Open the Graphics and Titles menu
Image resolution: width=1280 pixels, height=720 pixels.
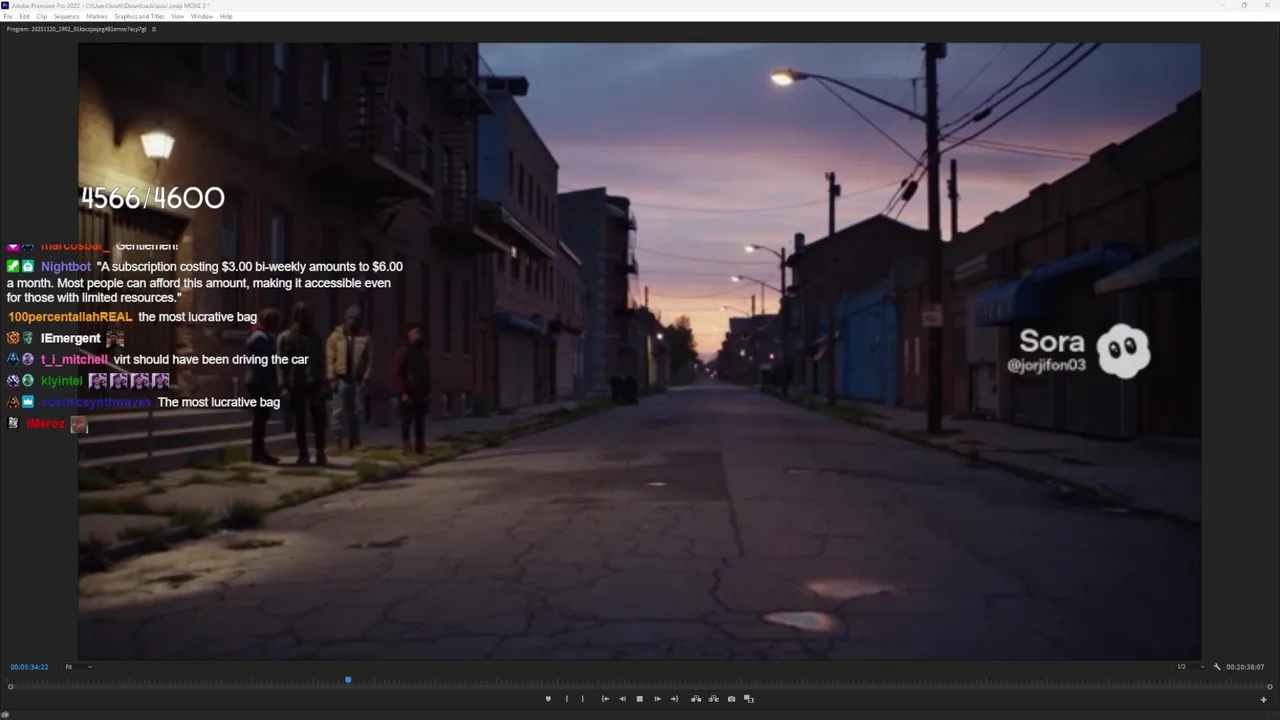(x=139, y=16)
